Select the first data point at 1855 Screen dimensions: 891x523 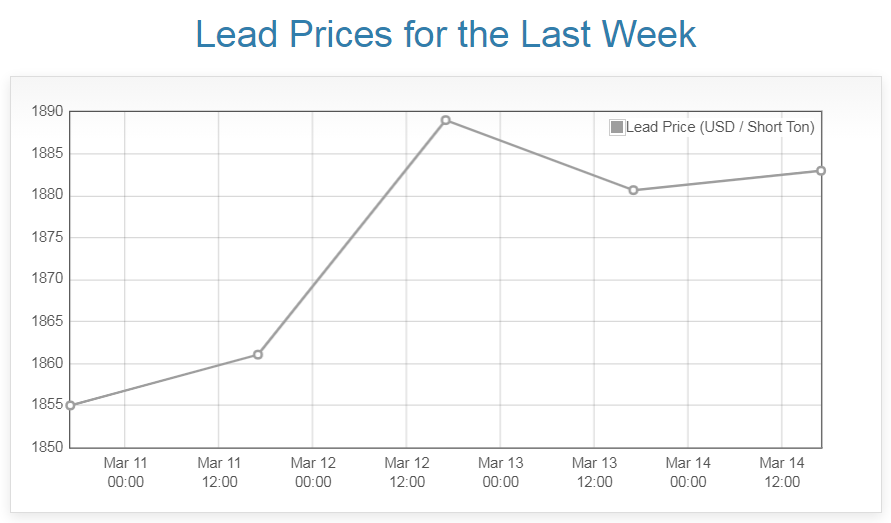point(70,405)
